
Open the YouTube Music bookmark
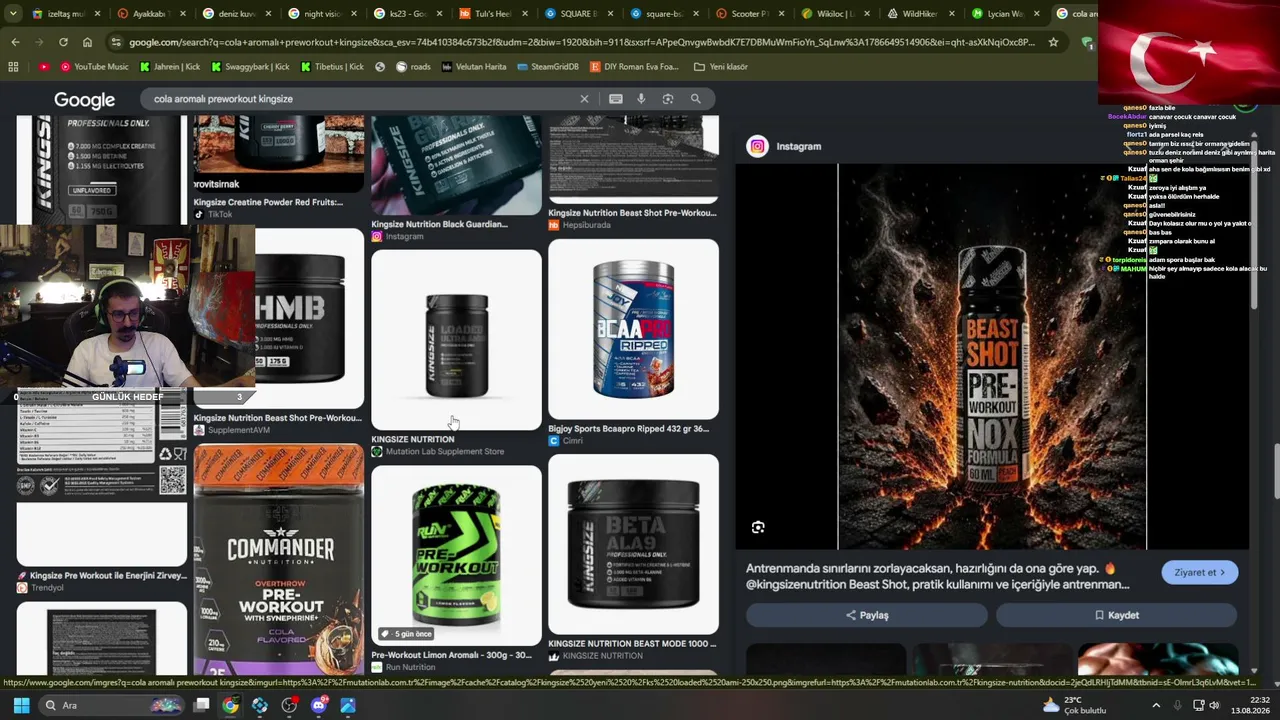pos(94,67)
